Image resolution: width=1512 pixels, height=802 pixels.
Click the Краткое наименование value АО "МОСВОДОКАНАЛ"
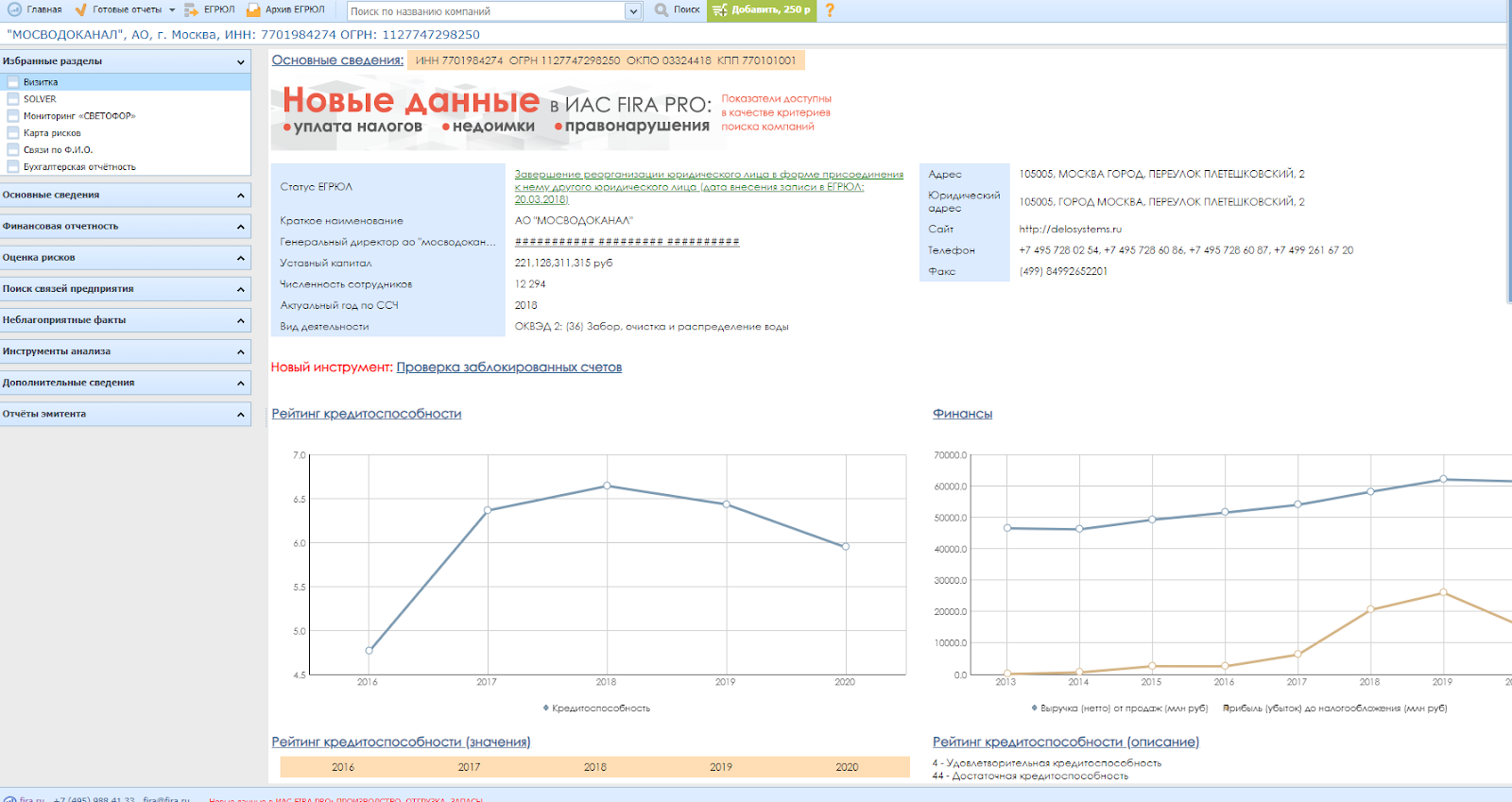tap(574, 220)
